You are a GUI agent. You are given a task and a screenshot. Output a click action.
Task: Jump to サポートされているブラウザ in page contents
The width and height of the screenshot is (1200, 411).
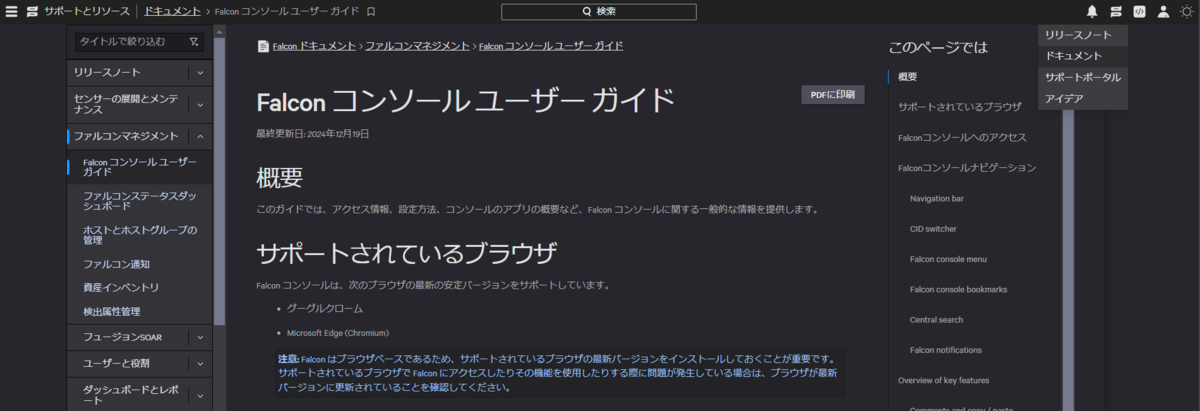(x=959, y=106)
